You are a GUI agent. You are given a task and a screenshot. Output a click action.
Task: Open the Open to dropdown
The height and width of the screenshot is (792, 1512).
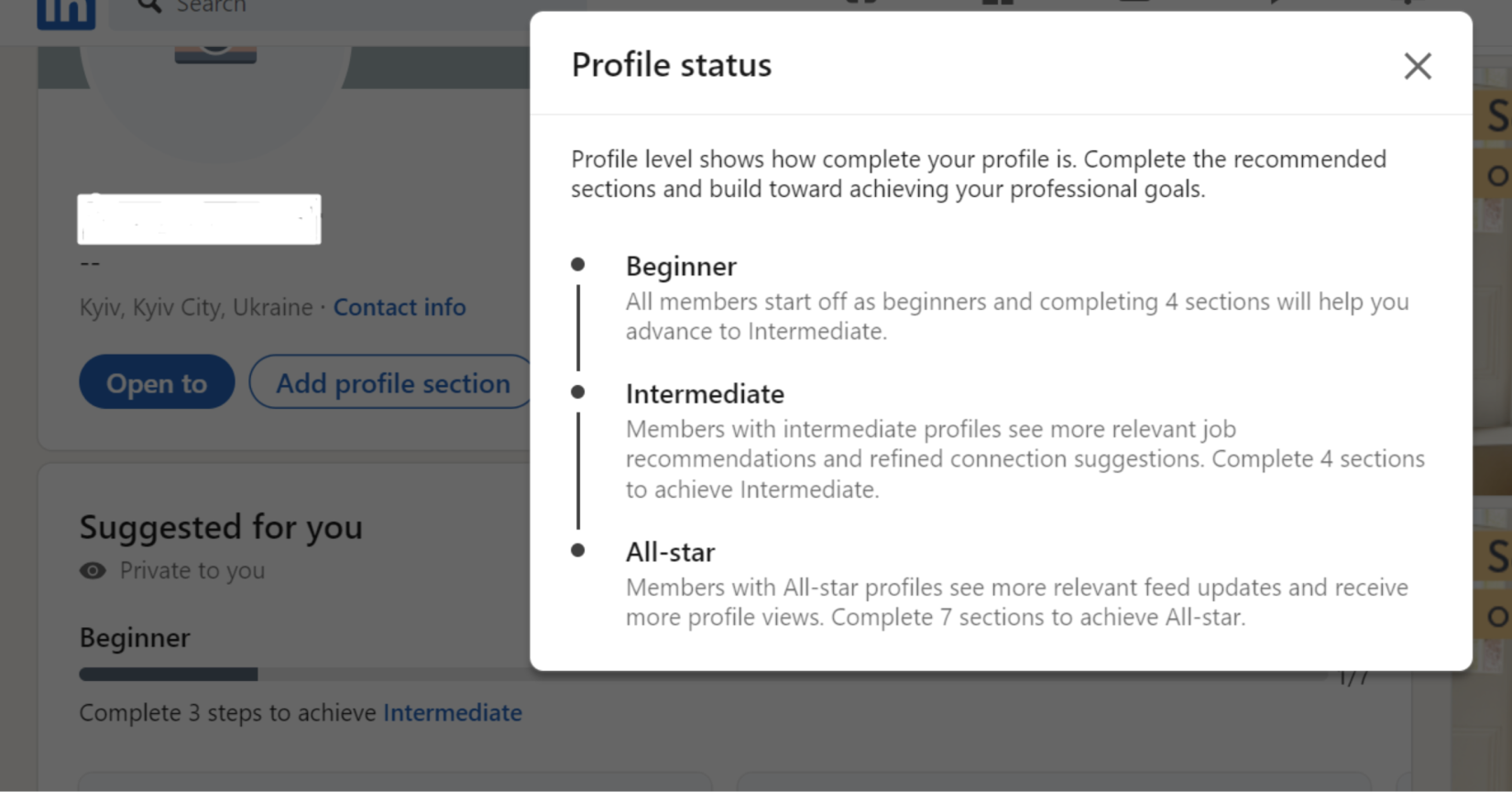click(x=157, y=382)
